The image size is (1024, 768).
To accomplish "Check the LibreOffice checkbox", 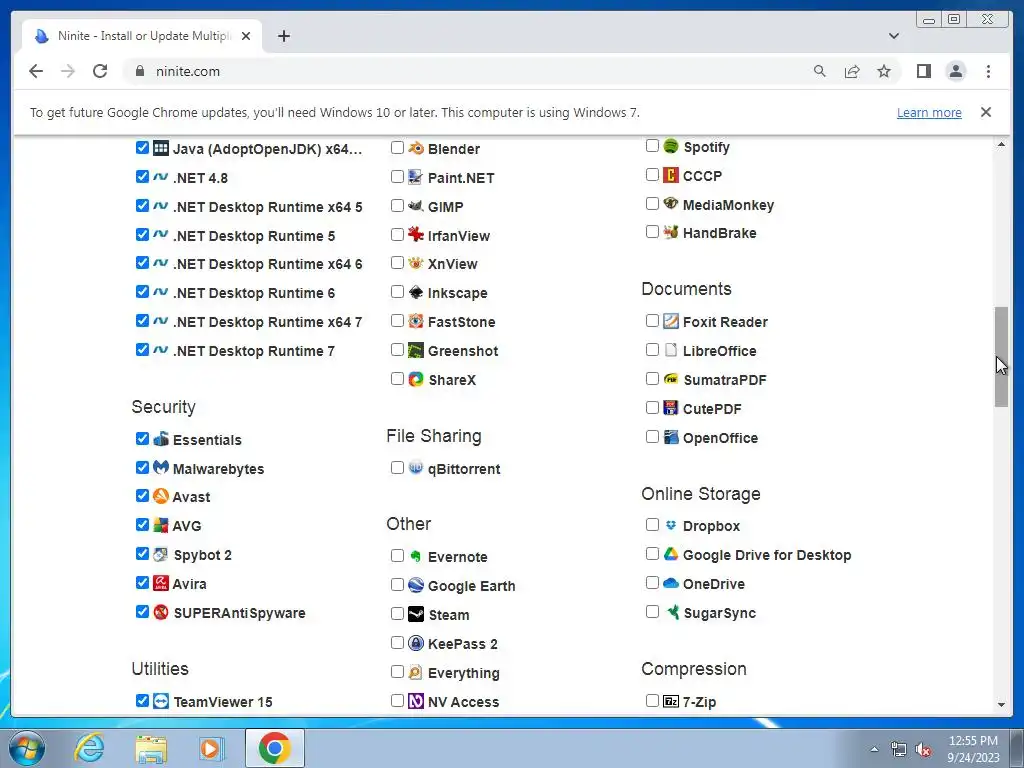I will click(x=652, y=349).
